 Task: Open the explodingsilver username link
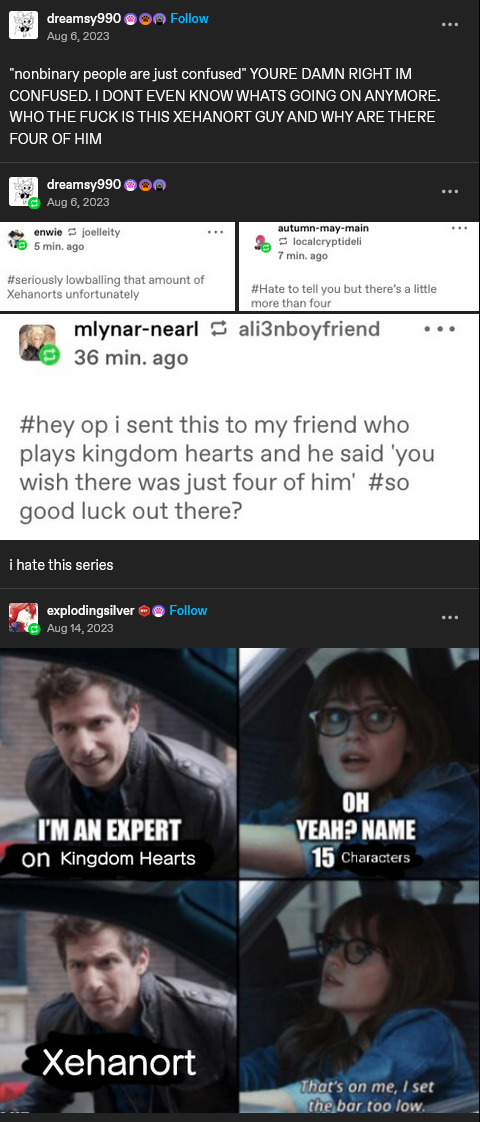pyautogui.click(x=91, y=610)
